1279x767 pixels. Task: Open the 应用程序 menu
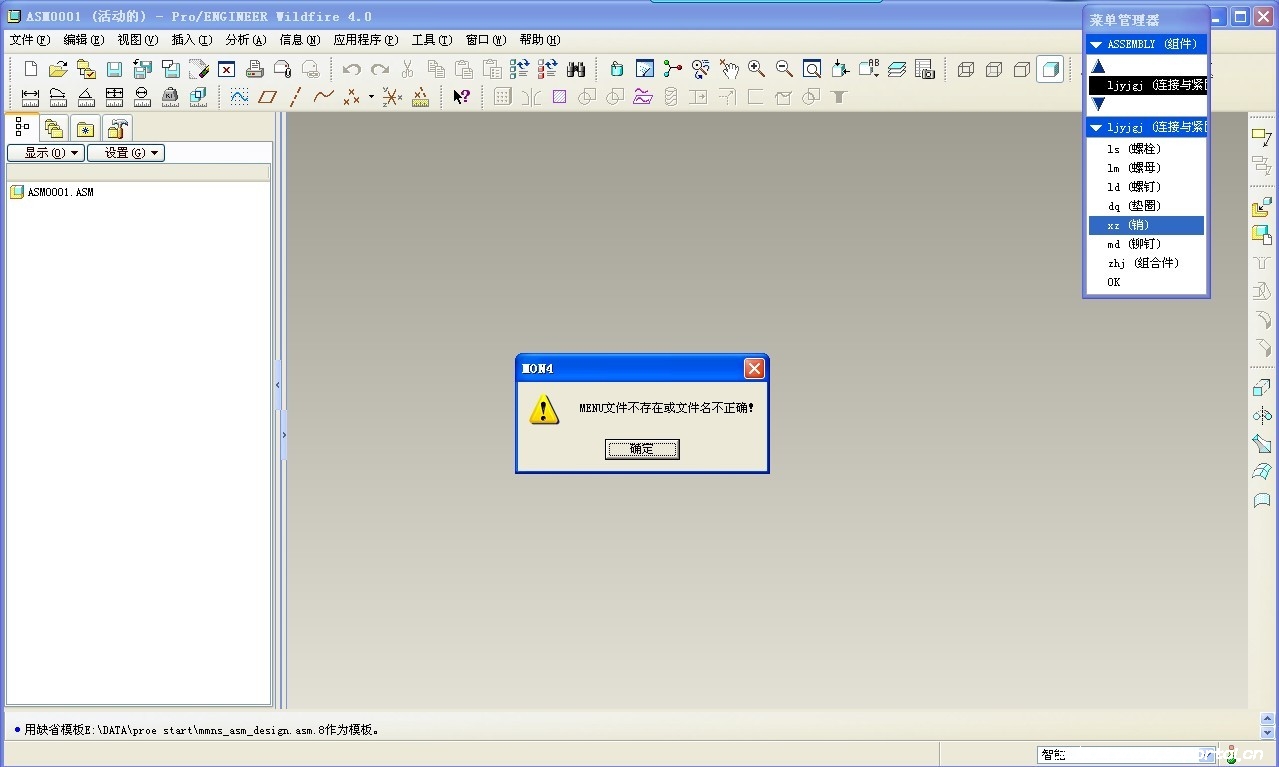pyautogui.click(x=365, y=40)
